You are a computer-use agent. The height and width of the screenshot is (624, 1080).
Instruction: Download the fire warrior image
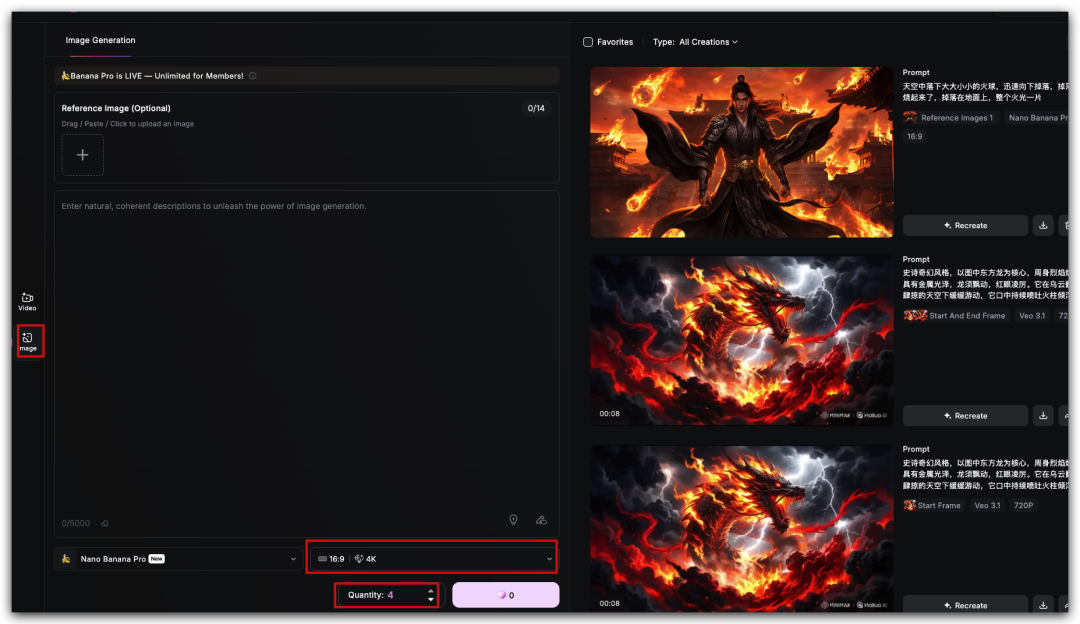(1043, 225)
